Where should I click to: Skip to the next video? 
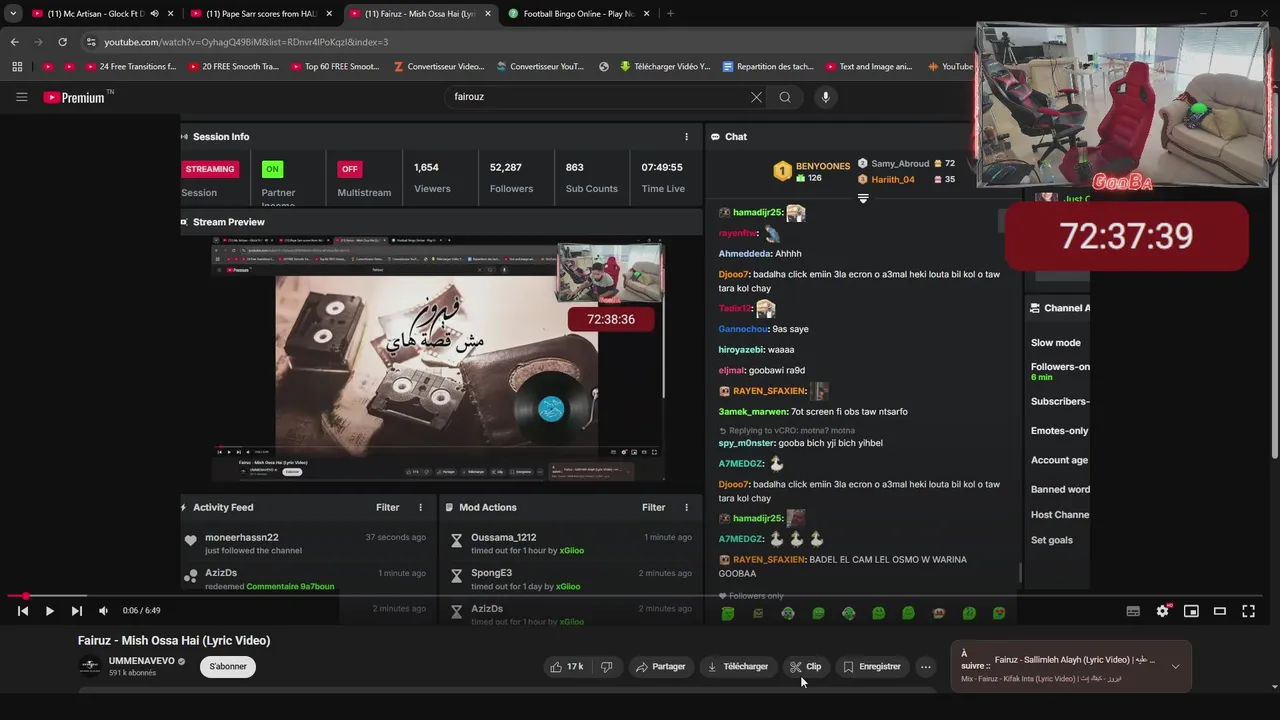pyautogui.click(x=76, y=611)
